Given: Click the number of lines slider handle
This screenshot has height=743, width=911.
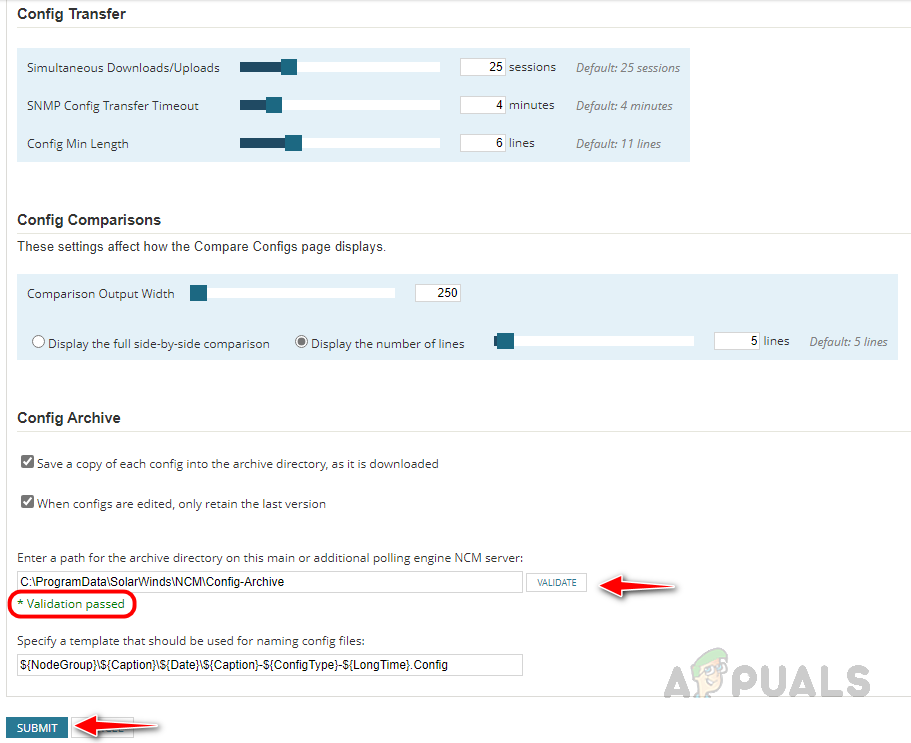Looking at the screenshot, I should pos(505,341).
